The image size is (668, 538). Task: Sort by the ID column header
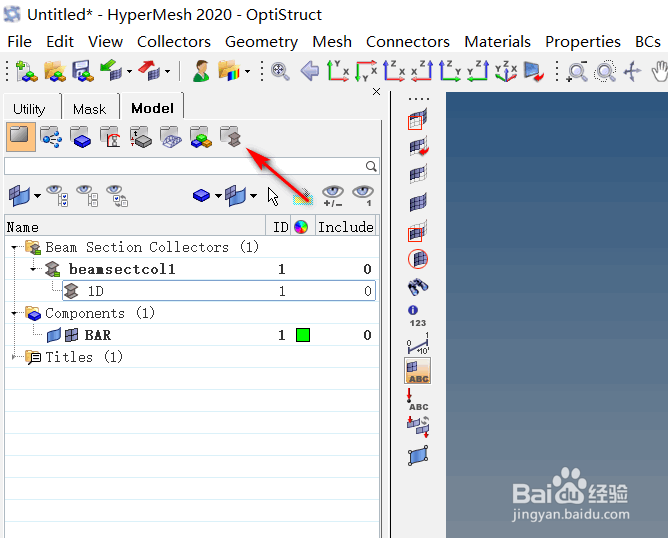click(x=280, y=227)
